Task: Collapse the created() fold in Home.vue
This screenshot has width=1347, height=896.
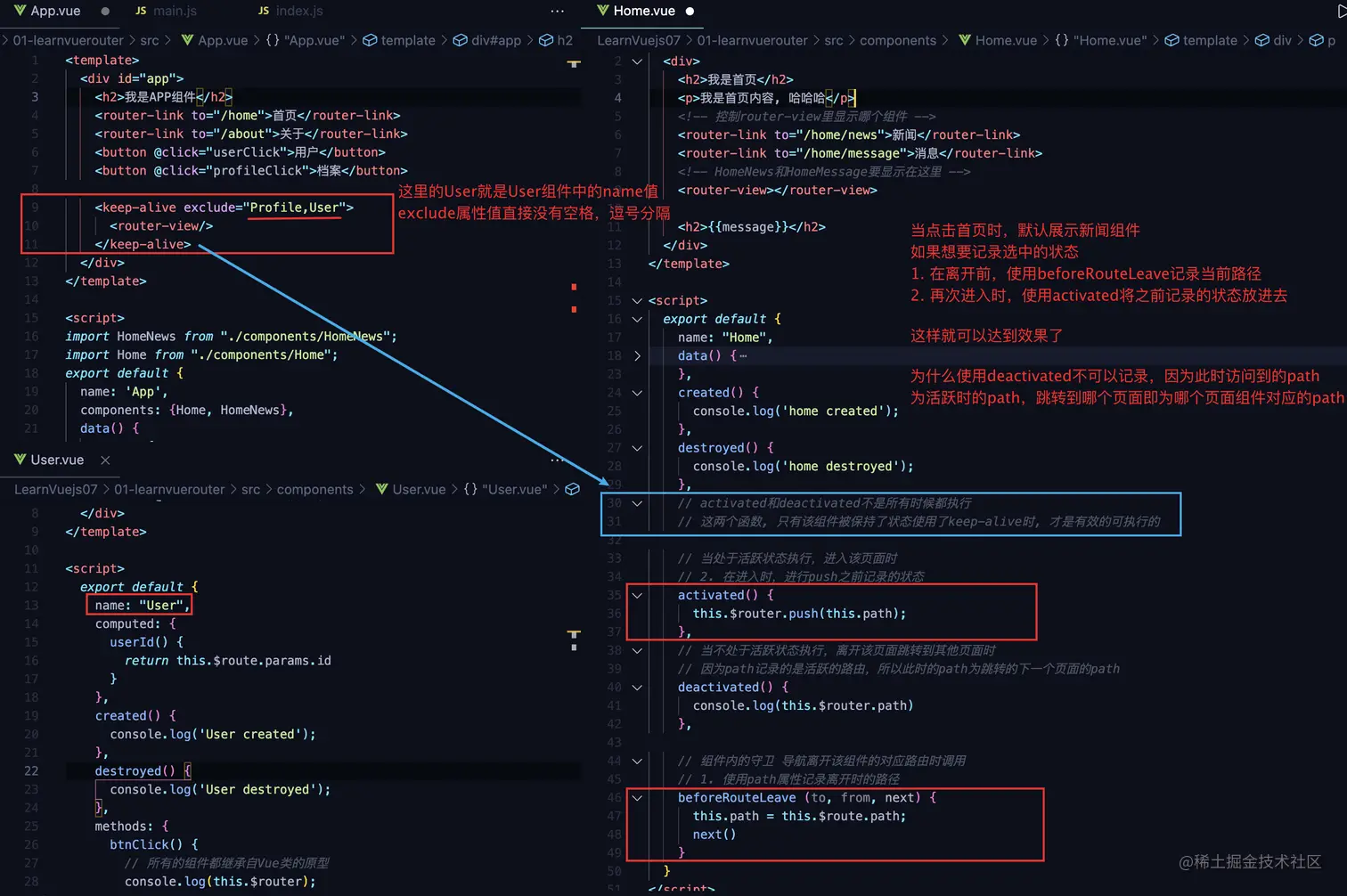Action: click(x=637, y=393)
